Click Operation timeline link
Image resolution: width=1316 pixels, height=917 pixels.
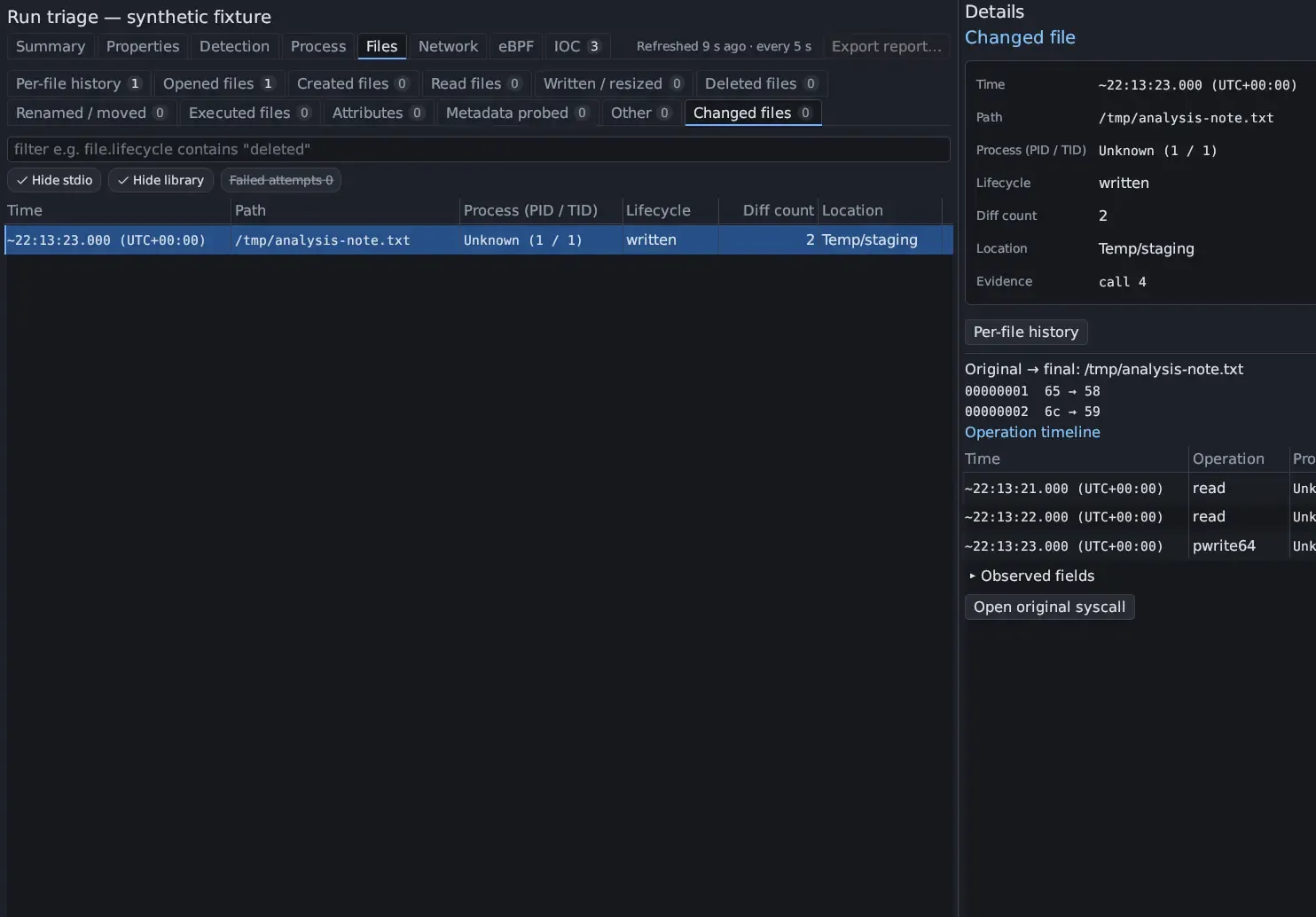1032,432
